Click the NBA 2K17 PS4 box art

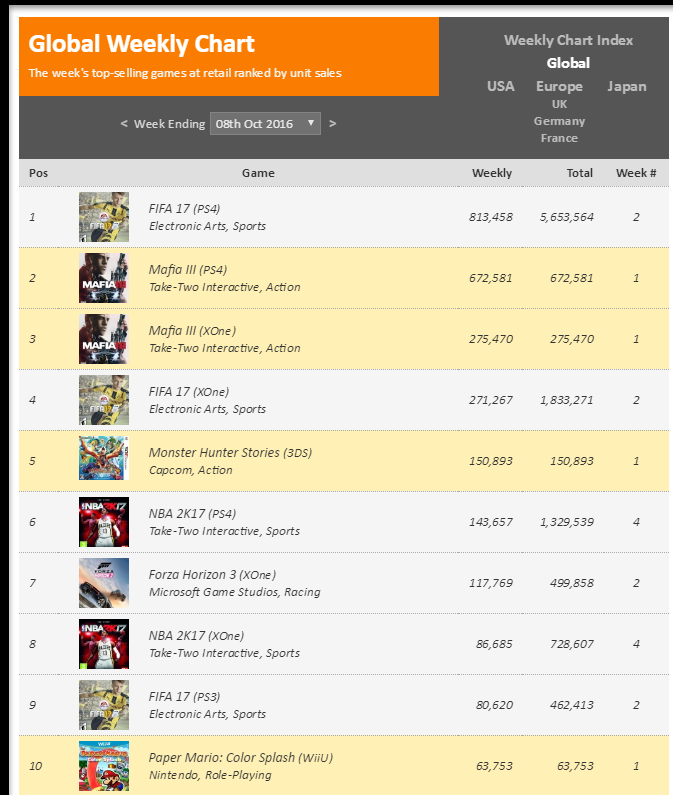pos(104,522)
